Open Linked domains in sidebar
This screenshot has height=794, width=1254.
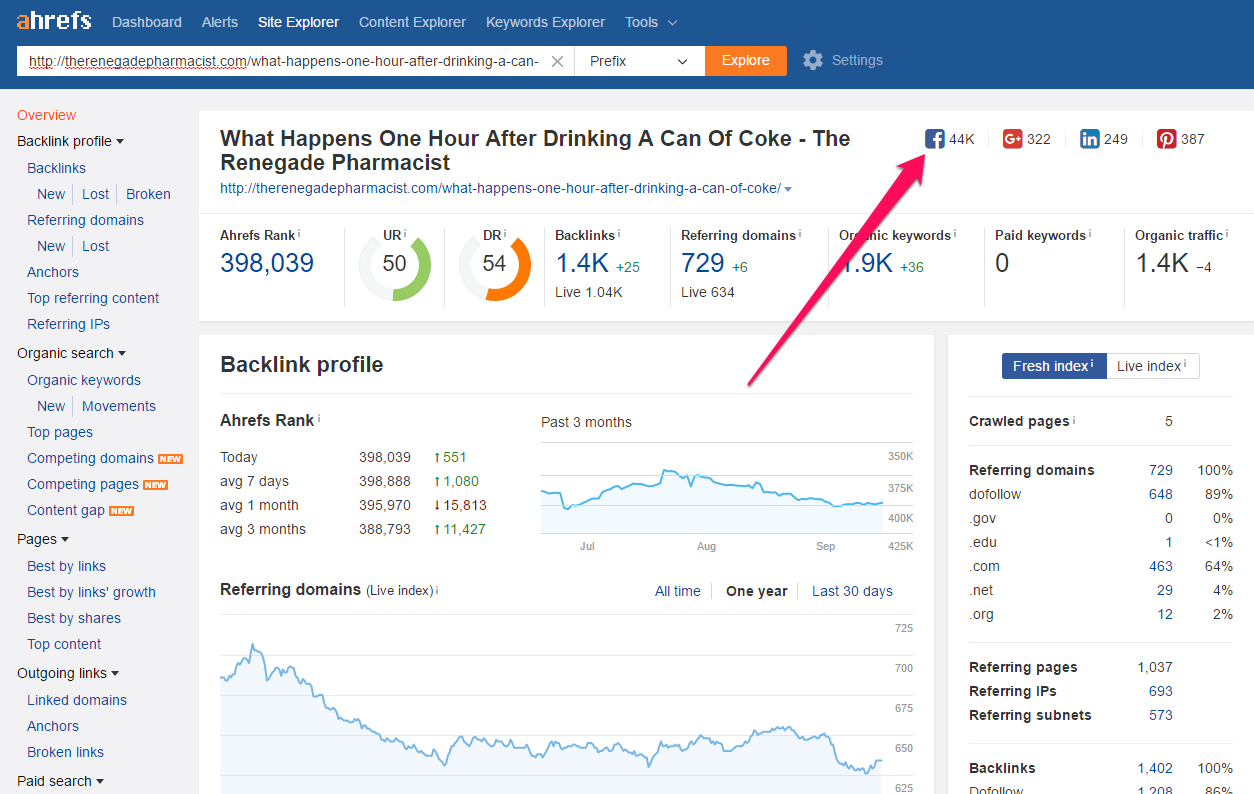[77, 700]
